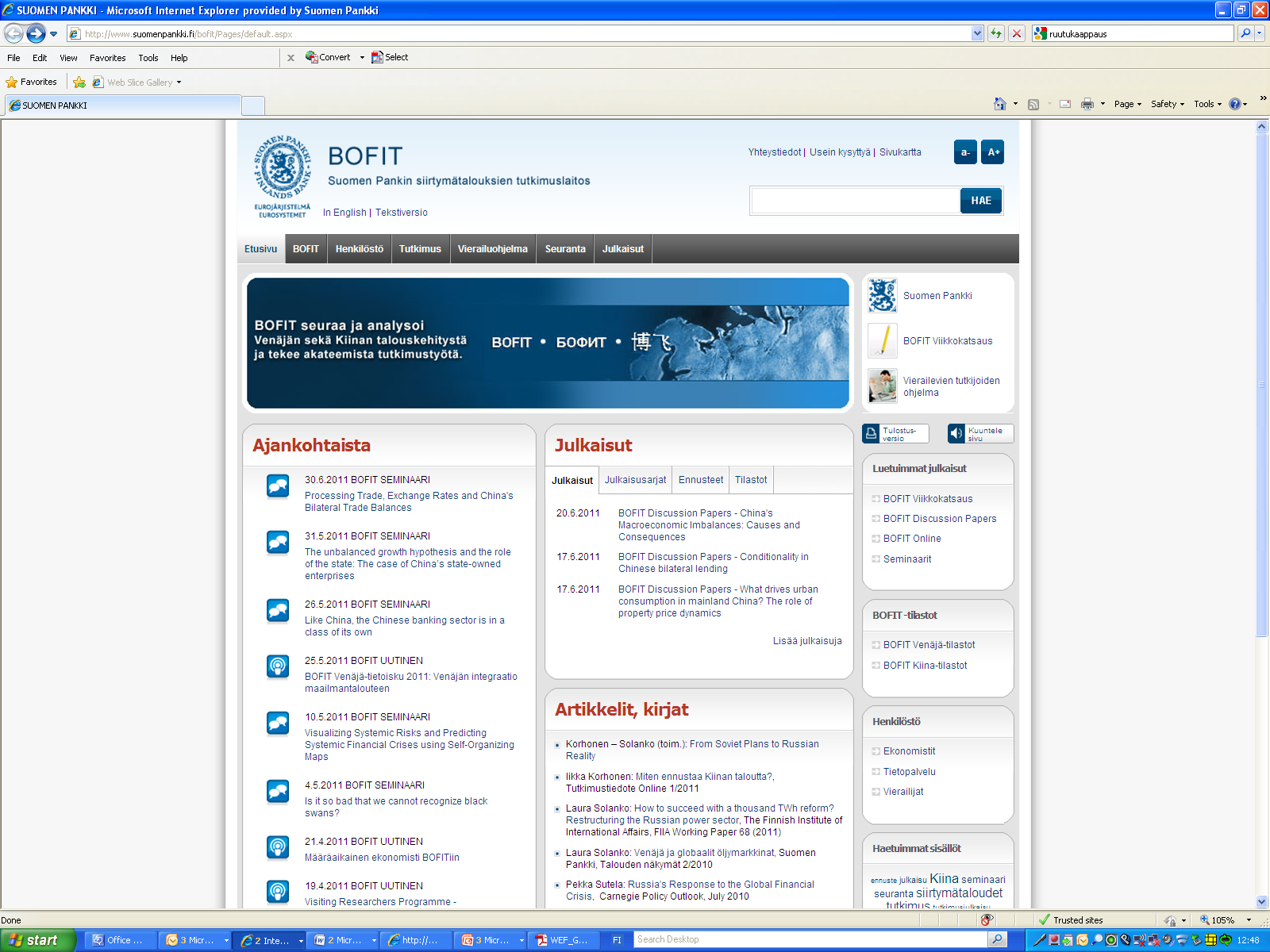Viewport: 1270px width, 952px height.
Task: Click the Print icon in command bar
Action: (1087, 104)
